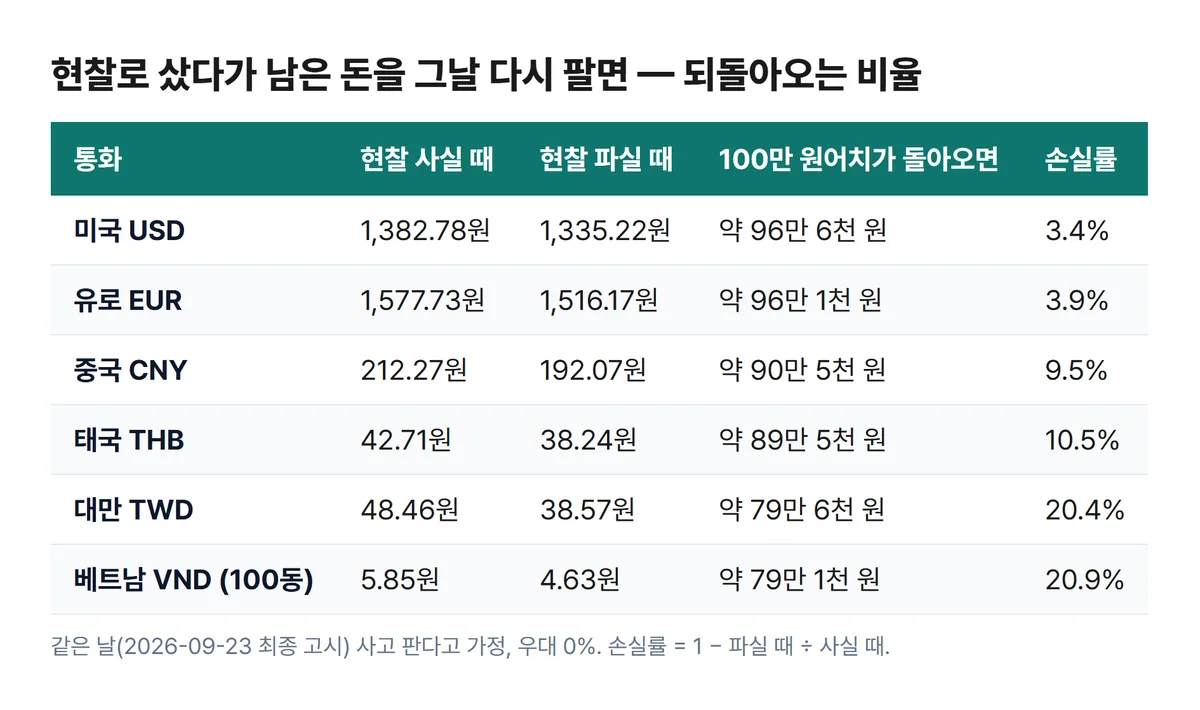Click the '대만 TWD' row label
The image size is (1200, 710).
133,510
